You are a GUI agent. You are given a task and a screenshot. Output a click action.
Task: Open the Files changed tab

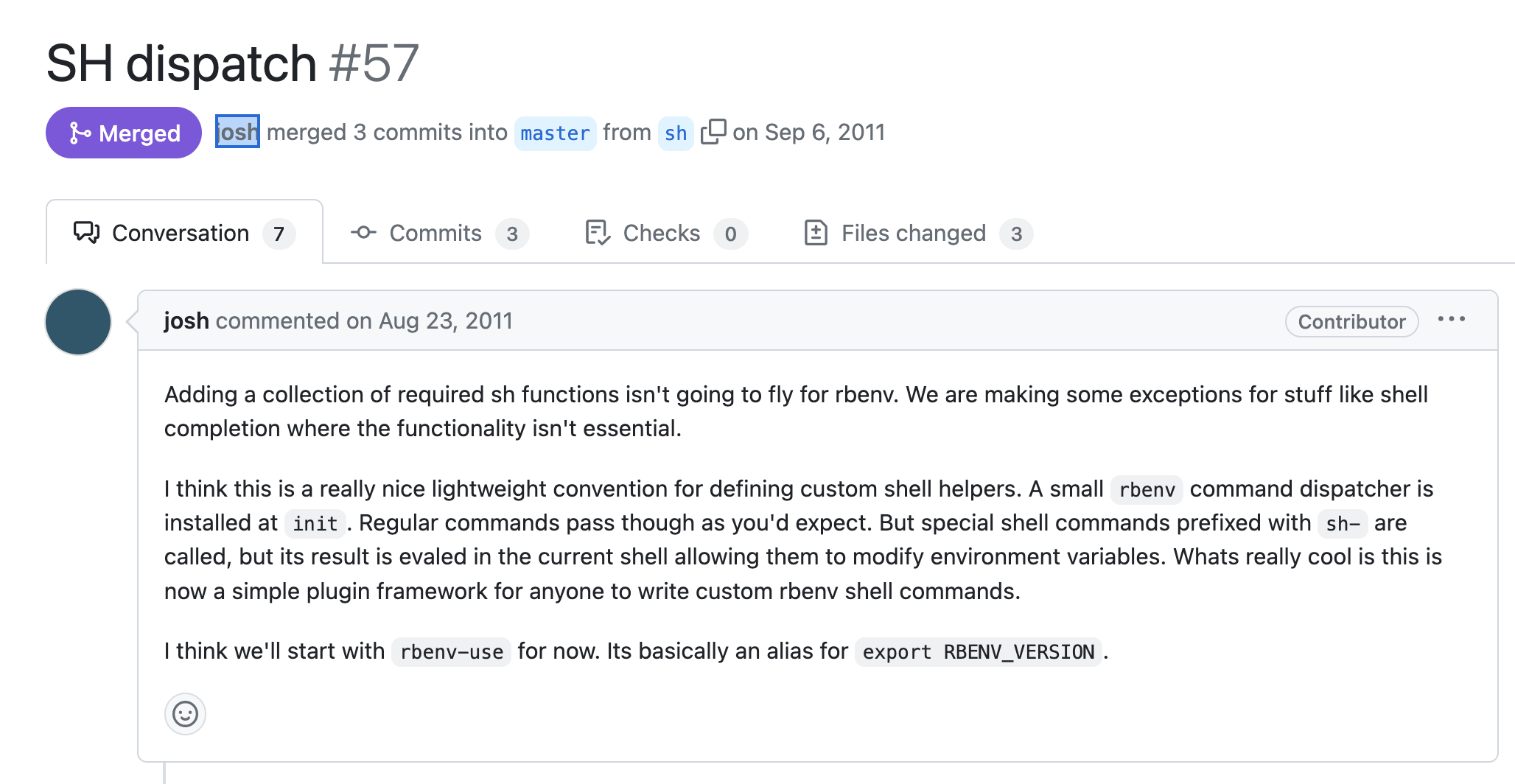point(913,233)
